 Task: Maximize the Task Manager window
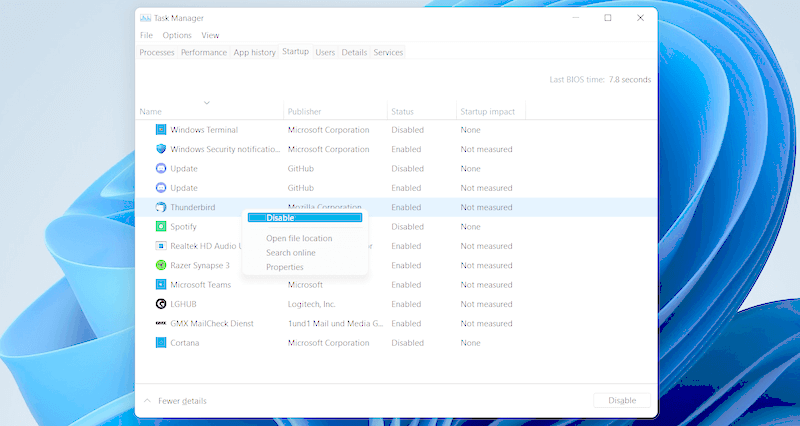(x=608, y=18)
